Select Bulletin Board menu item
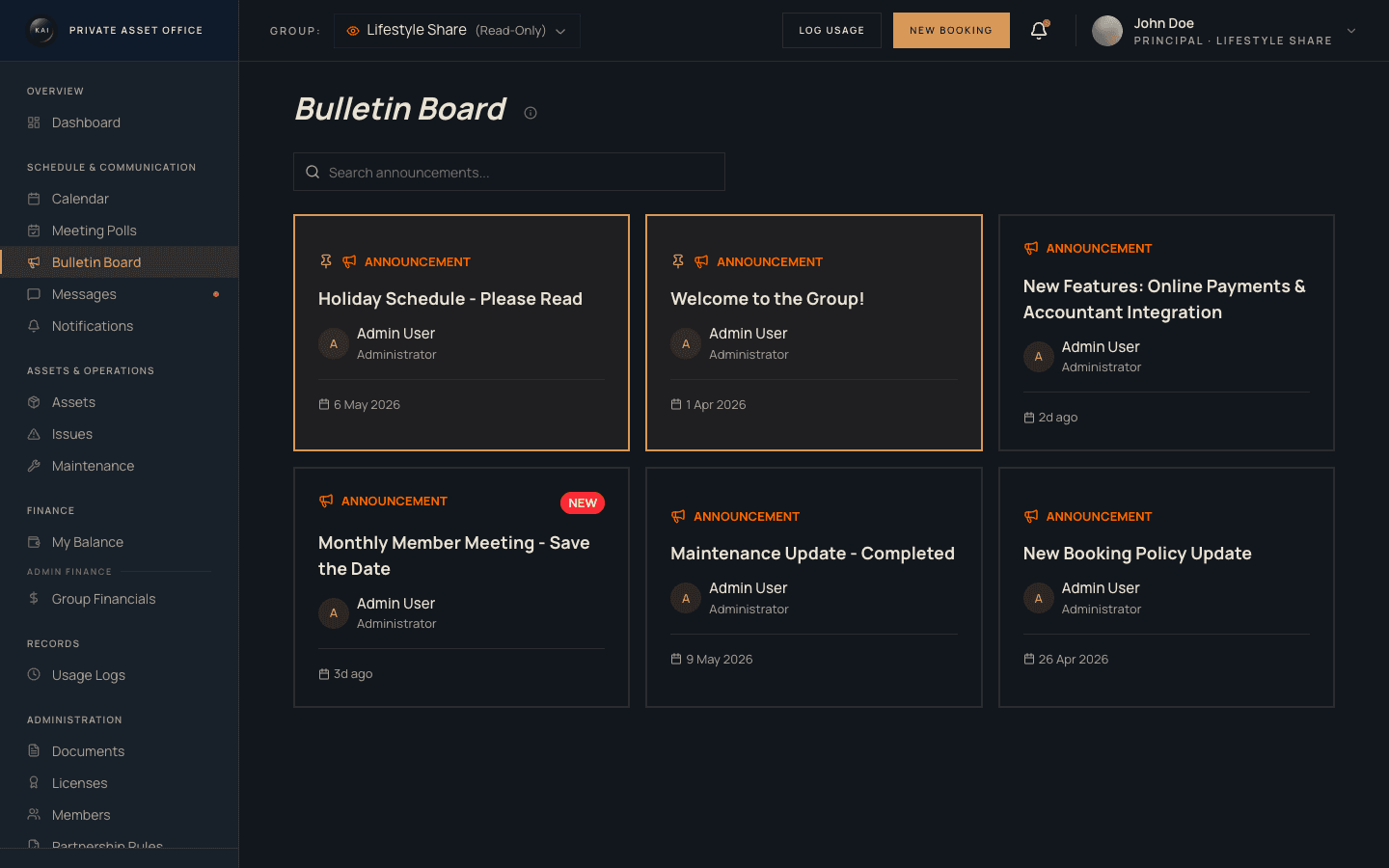 120,262
